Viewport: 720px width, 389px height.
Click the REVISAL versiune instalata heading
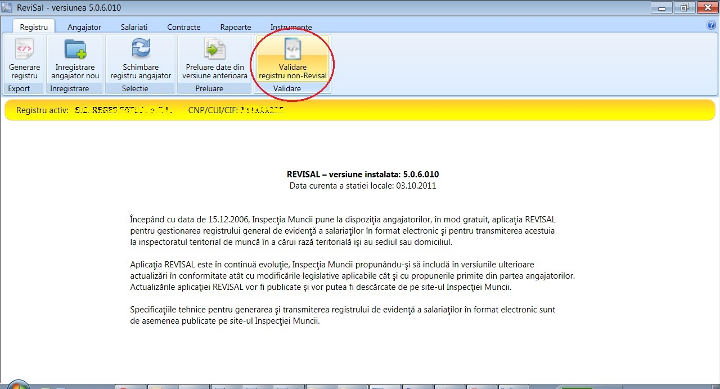363,174
